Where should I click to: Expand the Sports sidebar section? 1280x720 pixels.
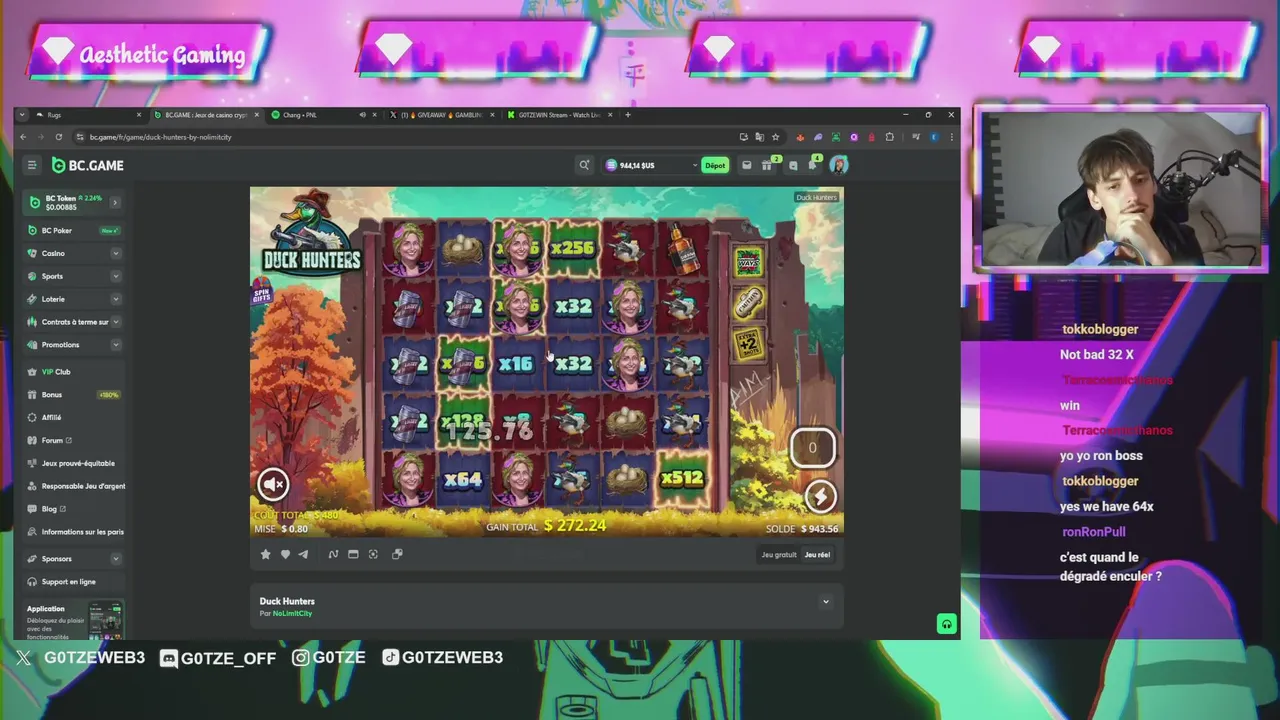coord(116,277)
